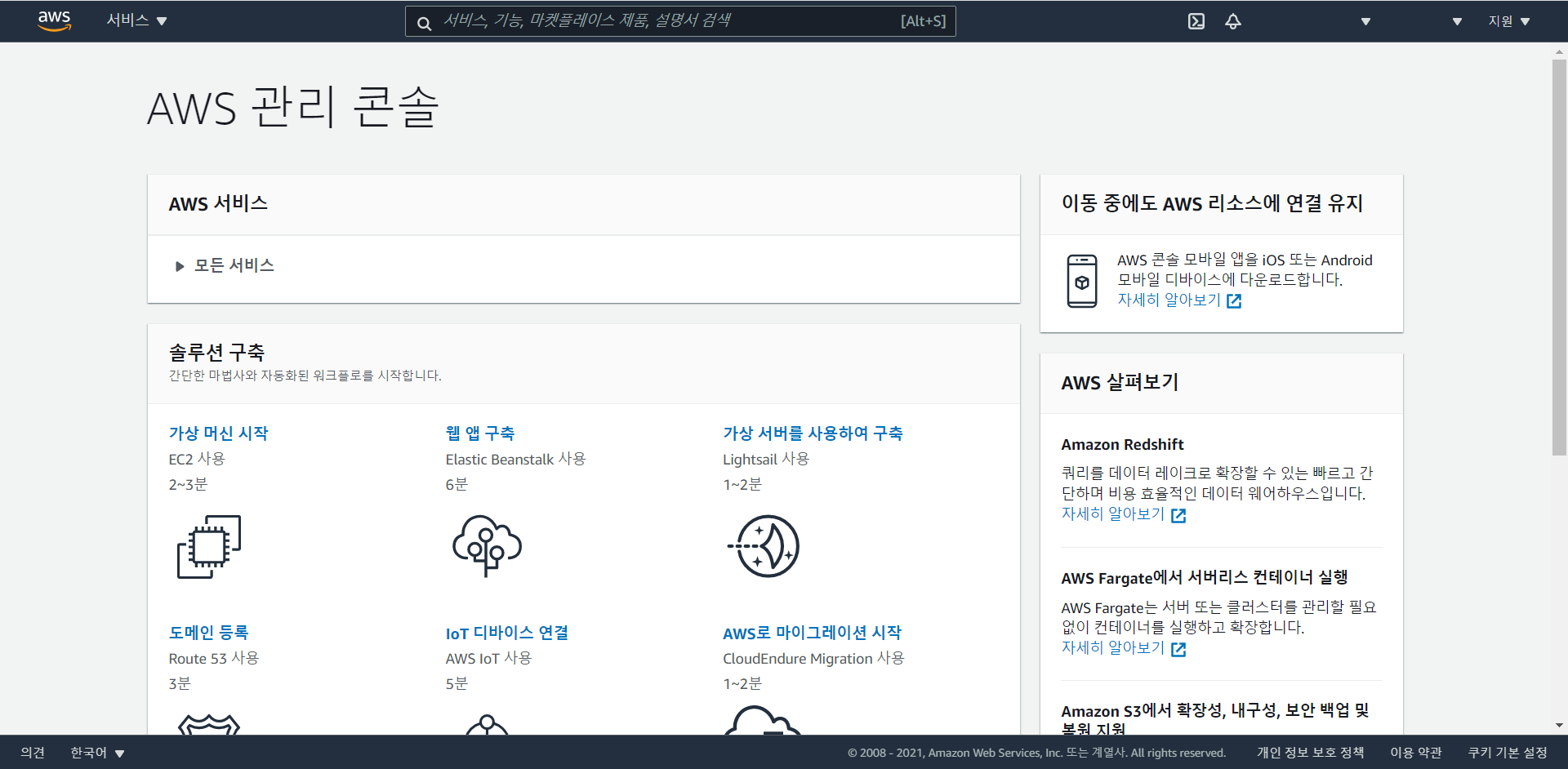Click the page vertical scrollbar thumb
1568x769 pixels.
(x=1559, y=257)
